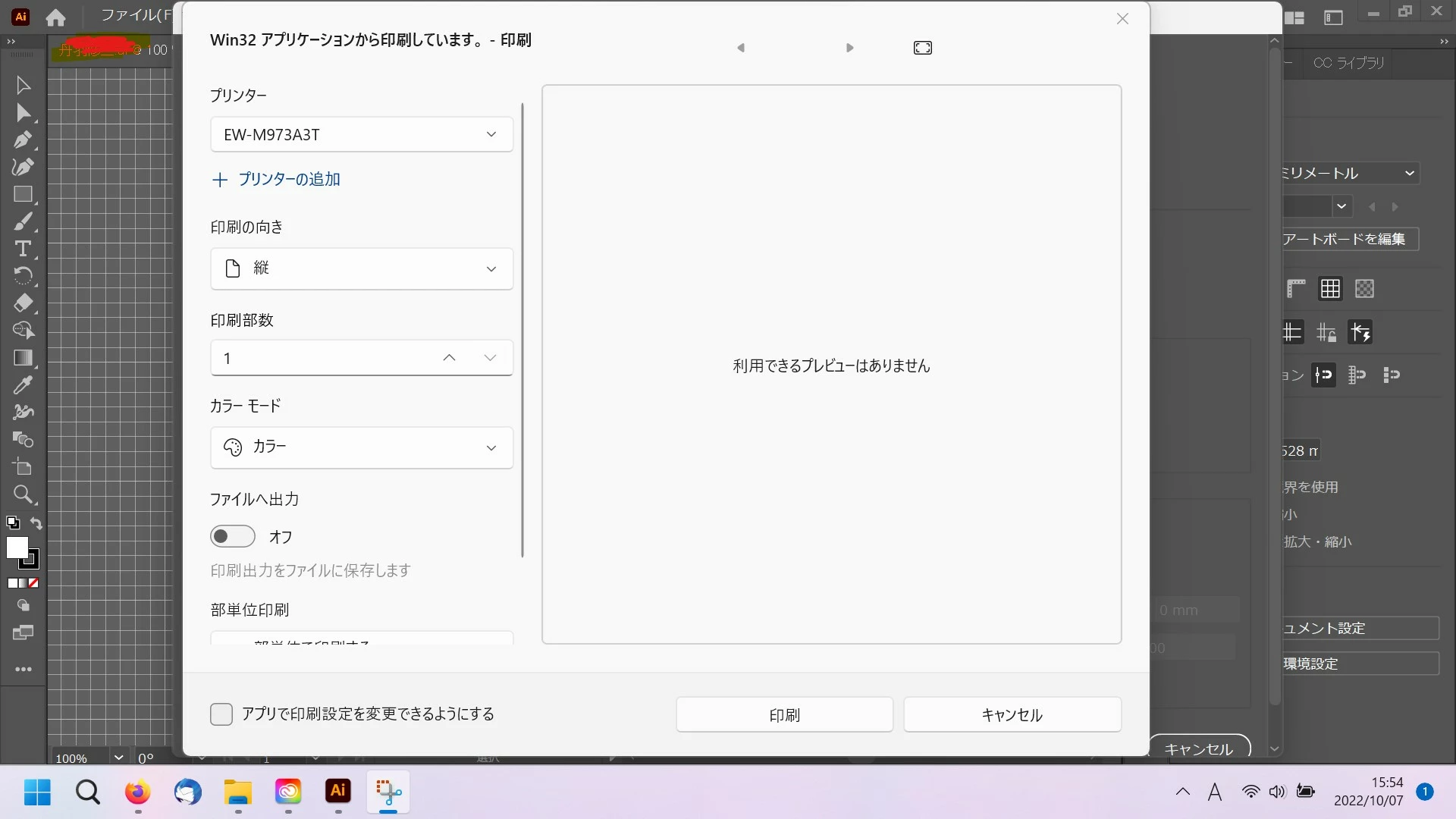The image size is (1456, 819).
Task: Click the white fill color swatch
Action: 17,548
